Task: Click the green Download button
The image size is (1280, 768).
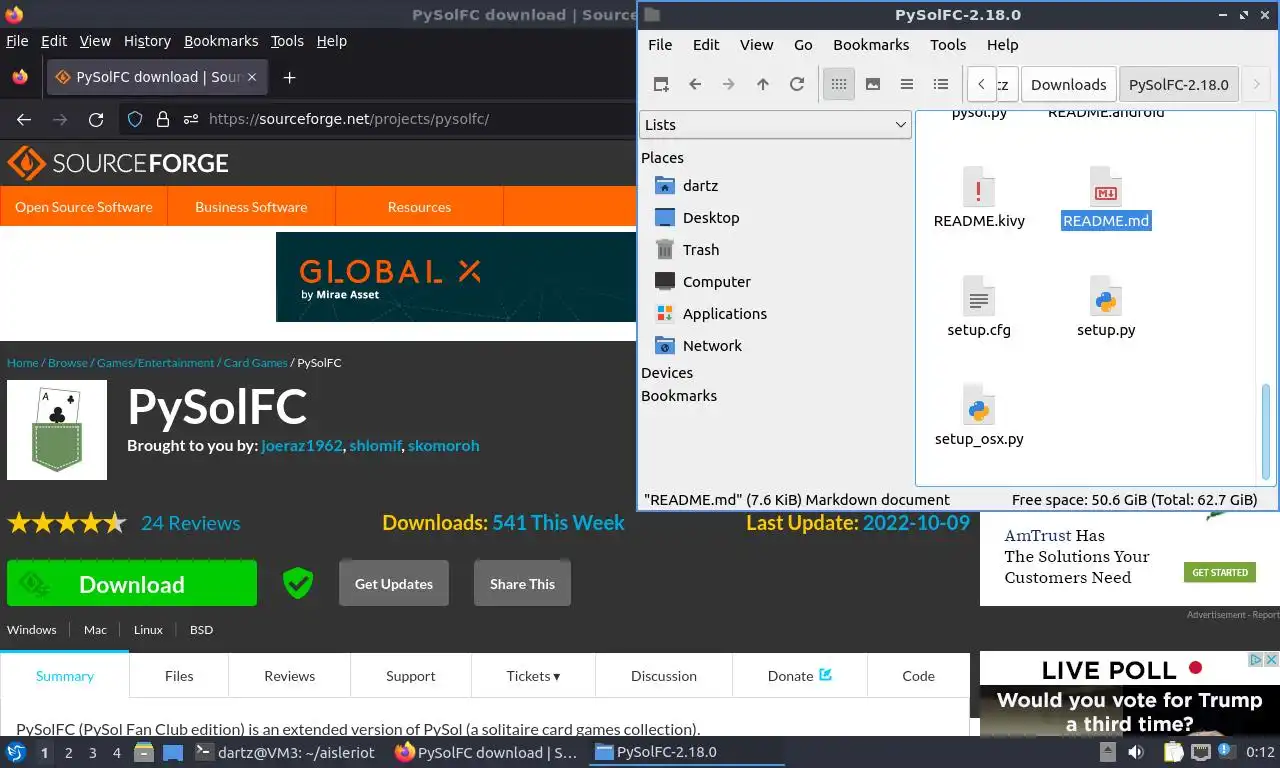Action: 132,584
